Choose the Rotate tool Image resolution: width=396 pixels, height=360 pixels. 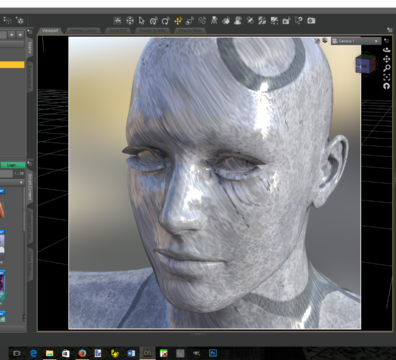tap(165, 21)
